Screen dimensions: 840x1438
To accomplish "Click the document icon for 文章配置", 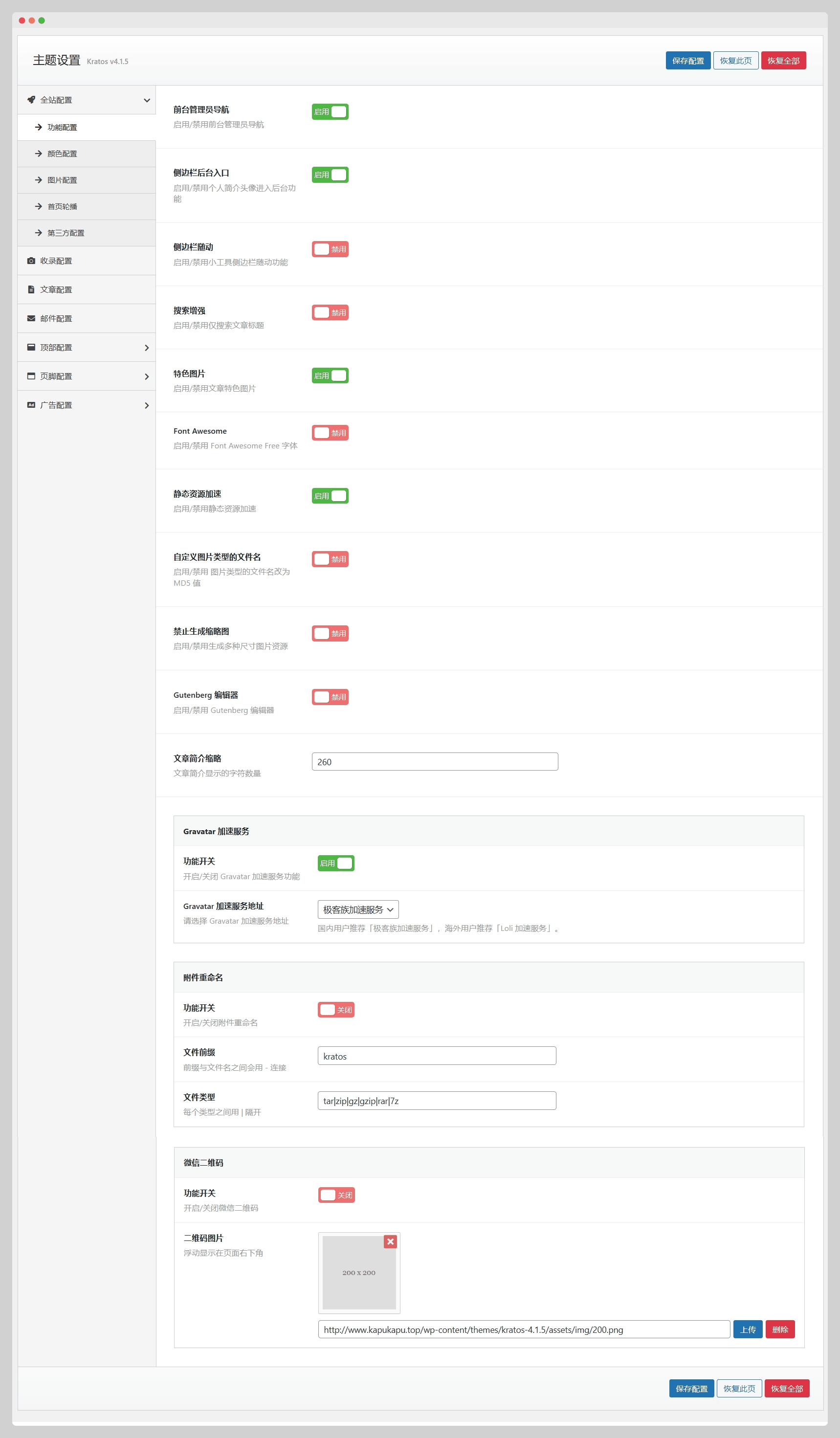I will click(31, 289).
